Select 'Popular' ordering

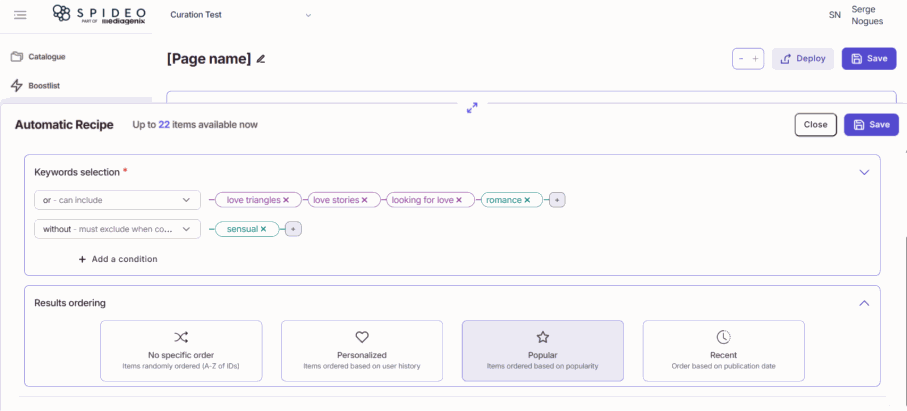coord(543,351)
